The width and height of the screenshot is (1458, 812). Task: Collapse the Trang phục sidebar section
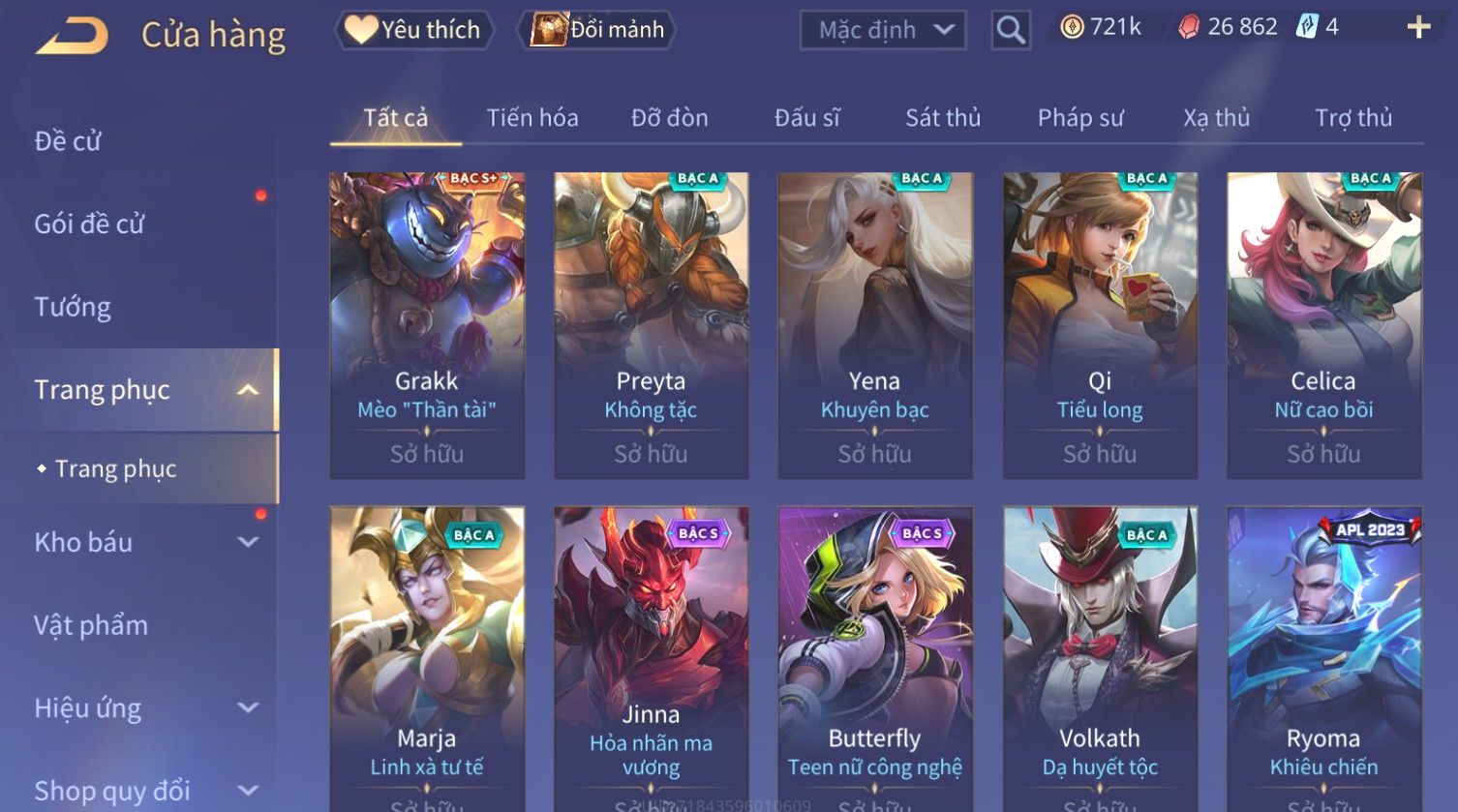click(249, 390)
